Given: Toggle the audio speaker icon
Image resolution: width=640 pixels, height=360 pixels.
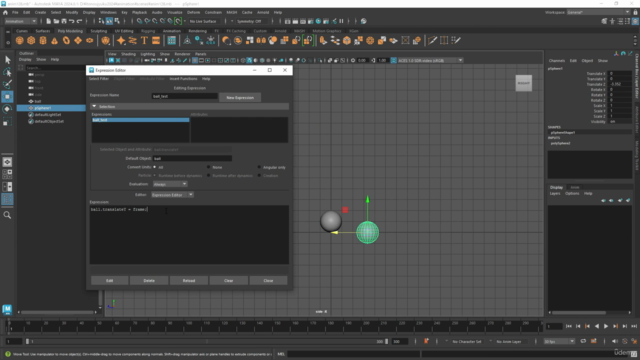Looking at the screenshot, I should [615, 341].
